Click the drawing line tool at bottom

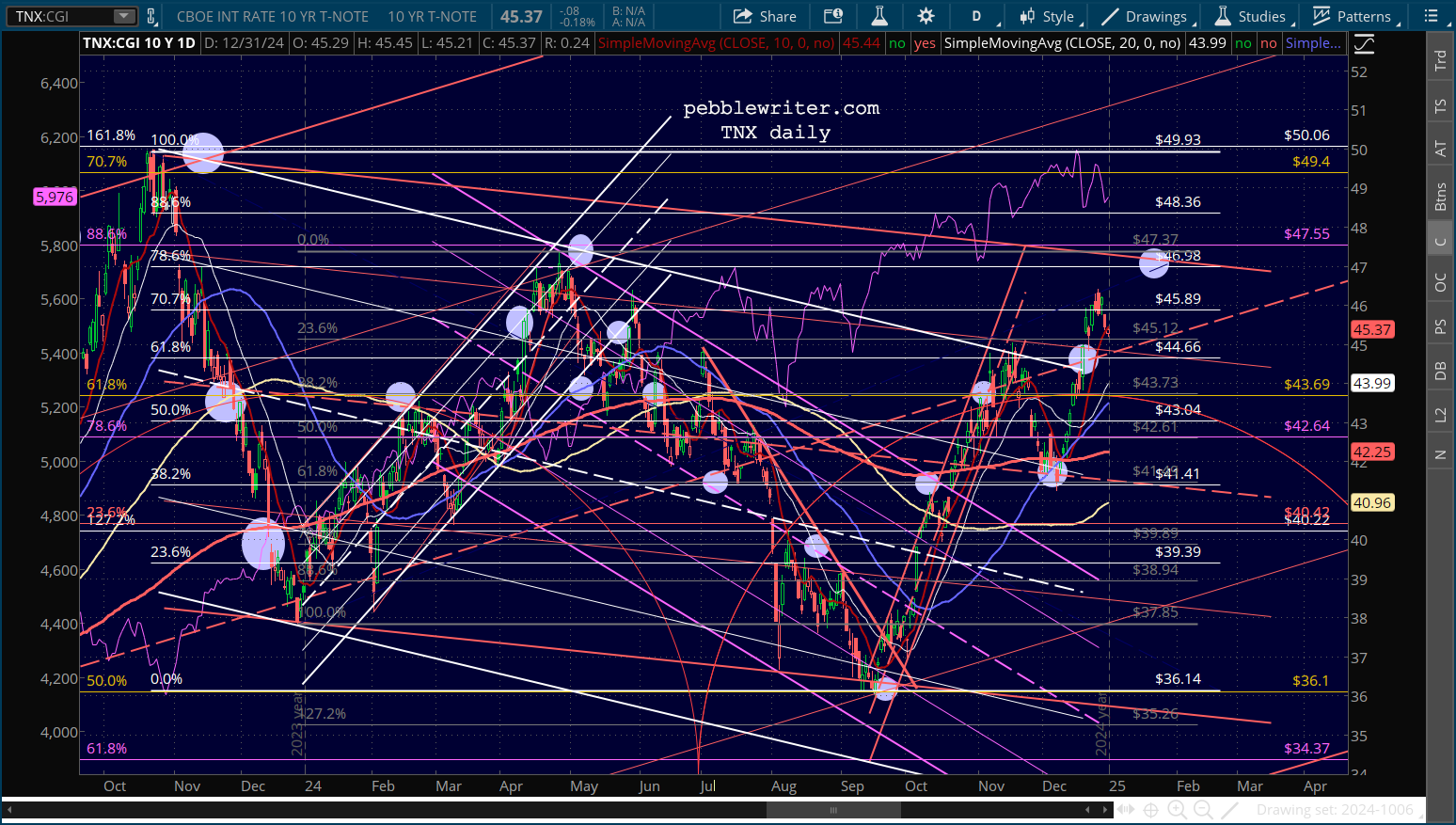tap(1228, 810)
